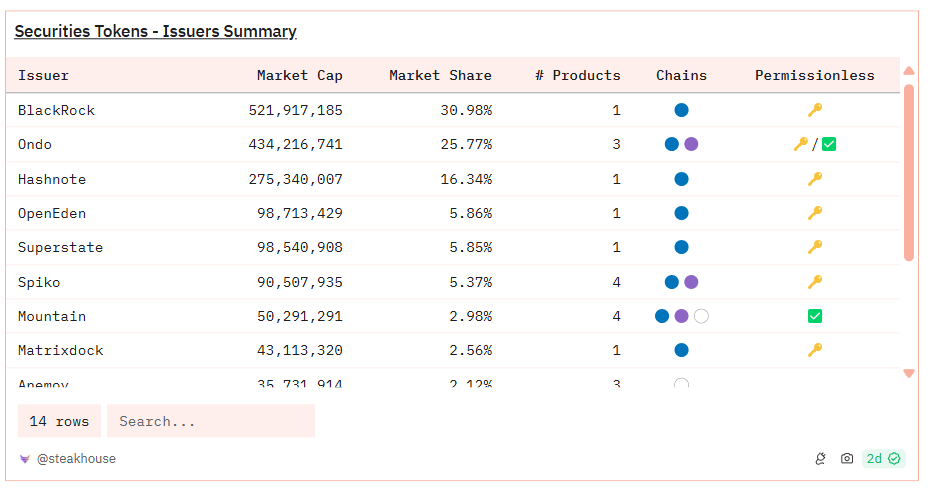Click Mountain's green checkmark icon
The height and width of the screenshot is (489, 928).
[x=815, y=316]
